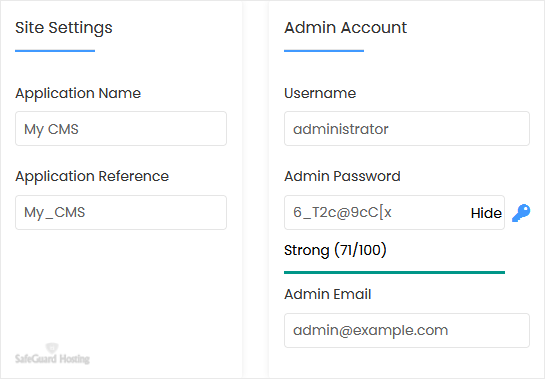Viewport: 545px width, 379px height.
Task: Click the Admin Password label
Action: point(342,176)
